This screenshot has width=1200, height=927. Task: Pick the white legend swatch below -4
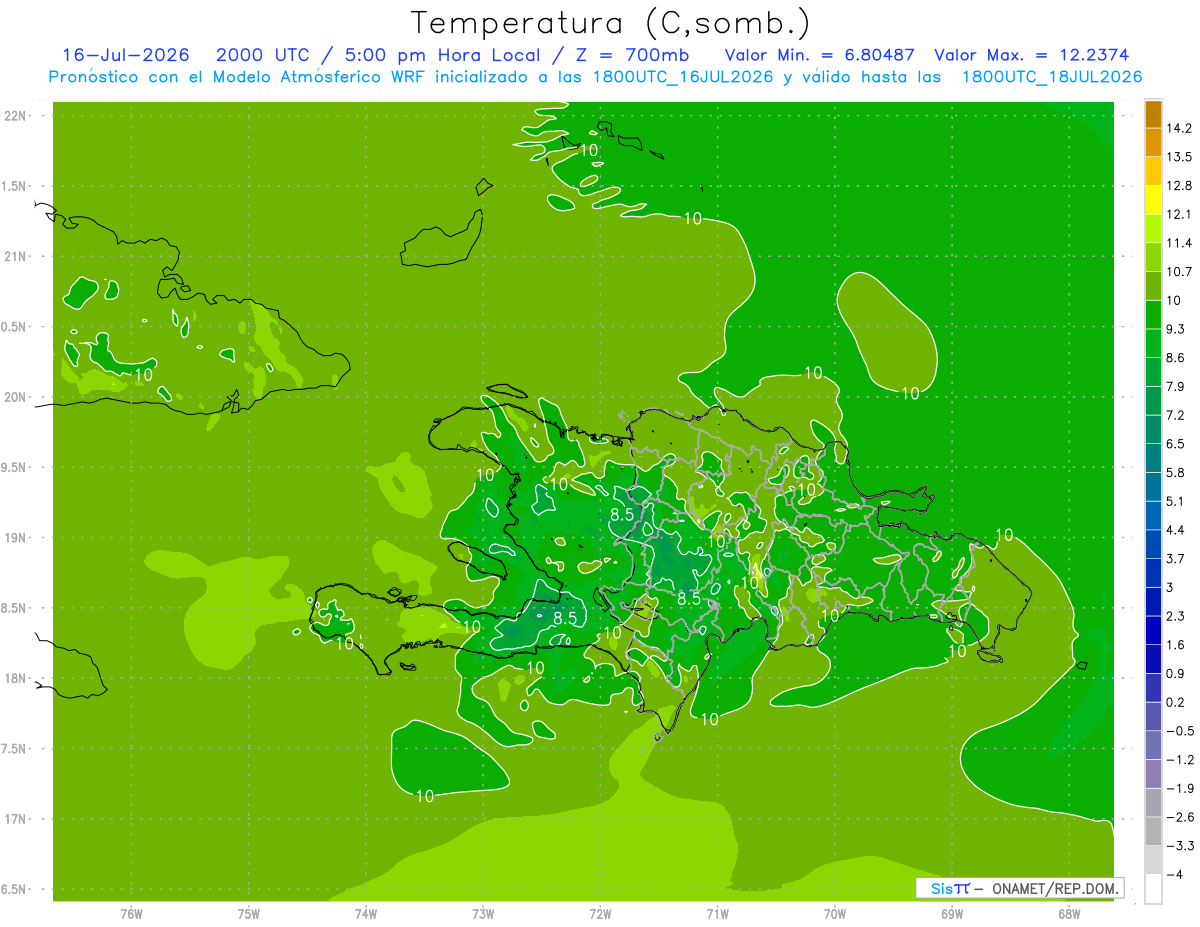tap(1153, 888)
